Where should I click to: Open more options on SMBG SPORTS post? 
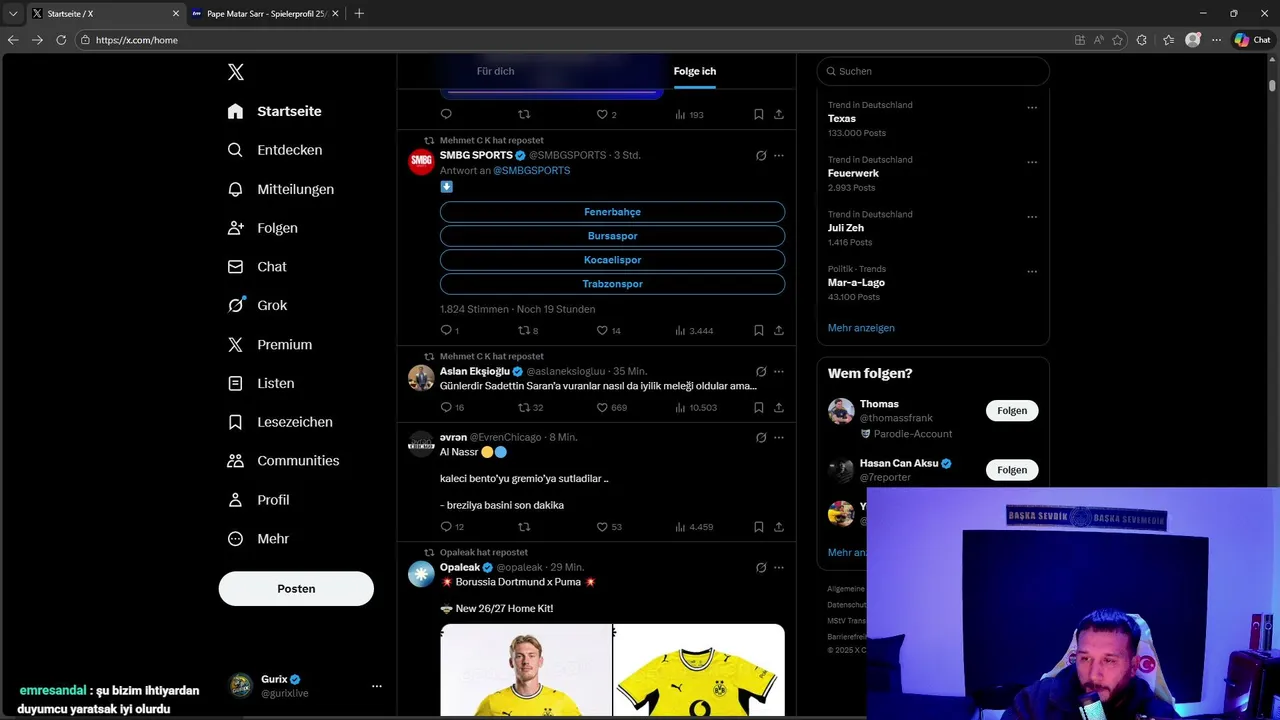[779, 156]
